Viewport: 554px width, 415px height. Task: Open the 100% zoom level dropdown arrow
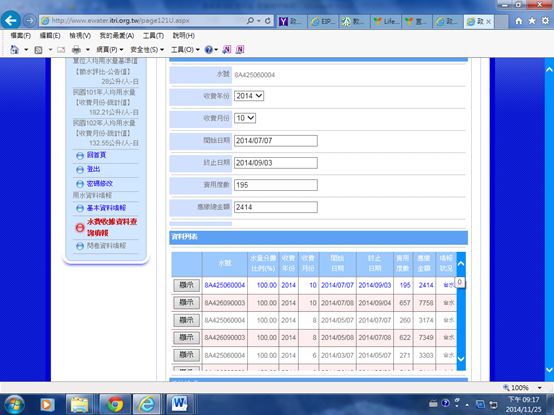tap(540, 388)
